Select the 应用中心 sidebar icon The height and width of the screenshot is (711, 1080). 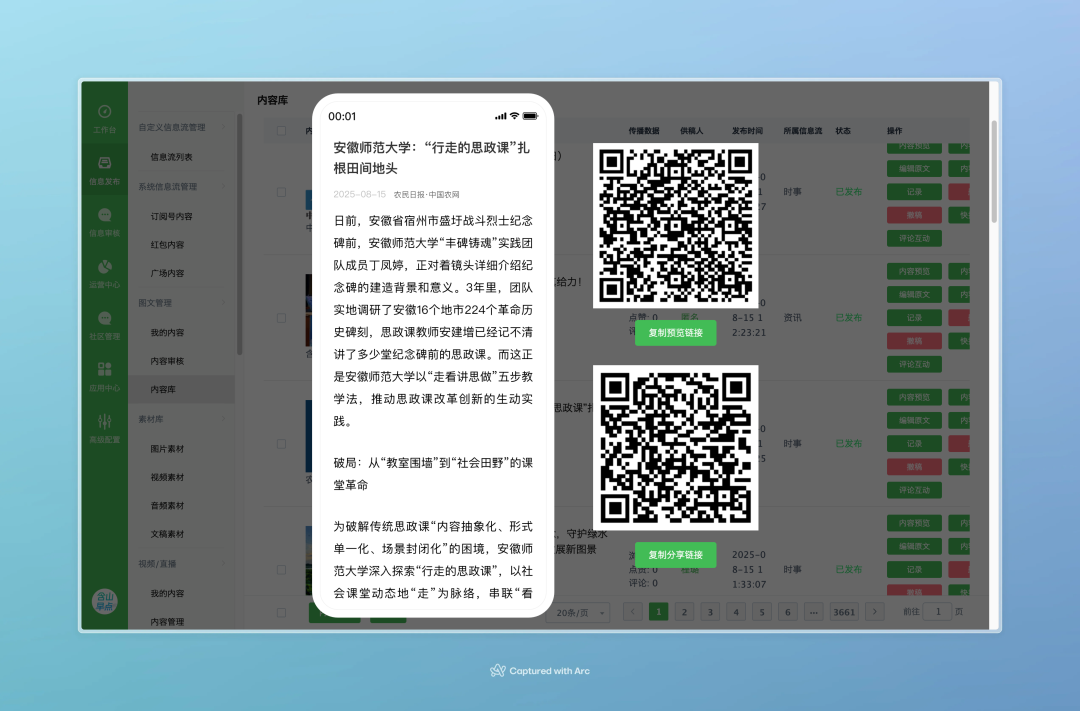pos(104,376)
